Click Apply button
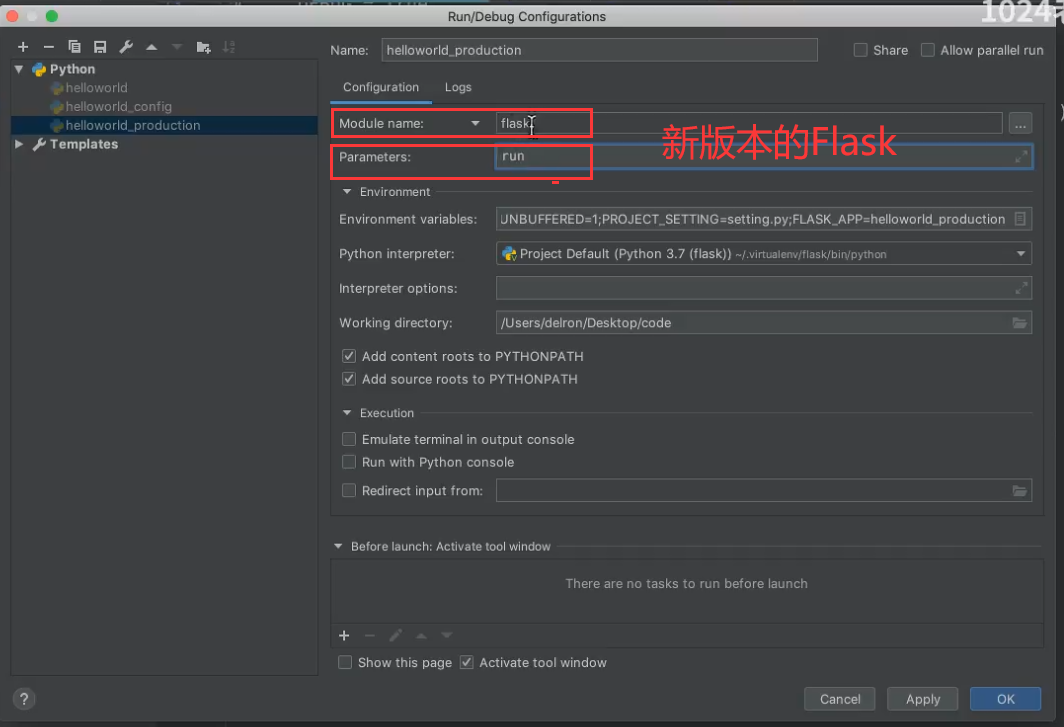 point(923,699)
